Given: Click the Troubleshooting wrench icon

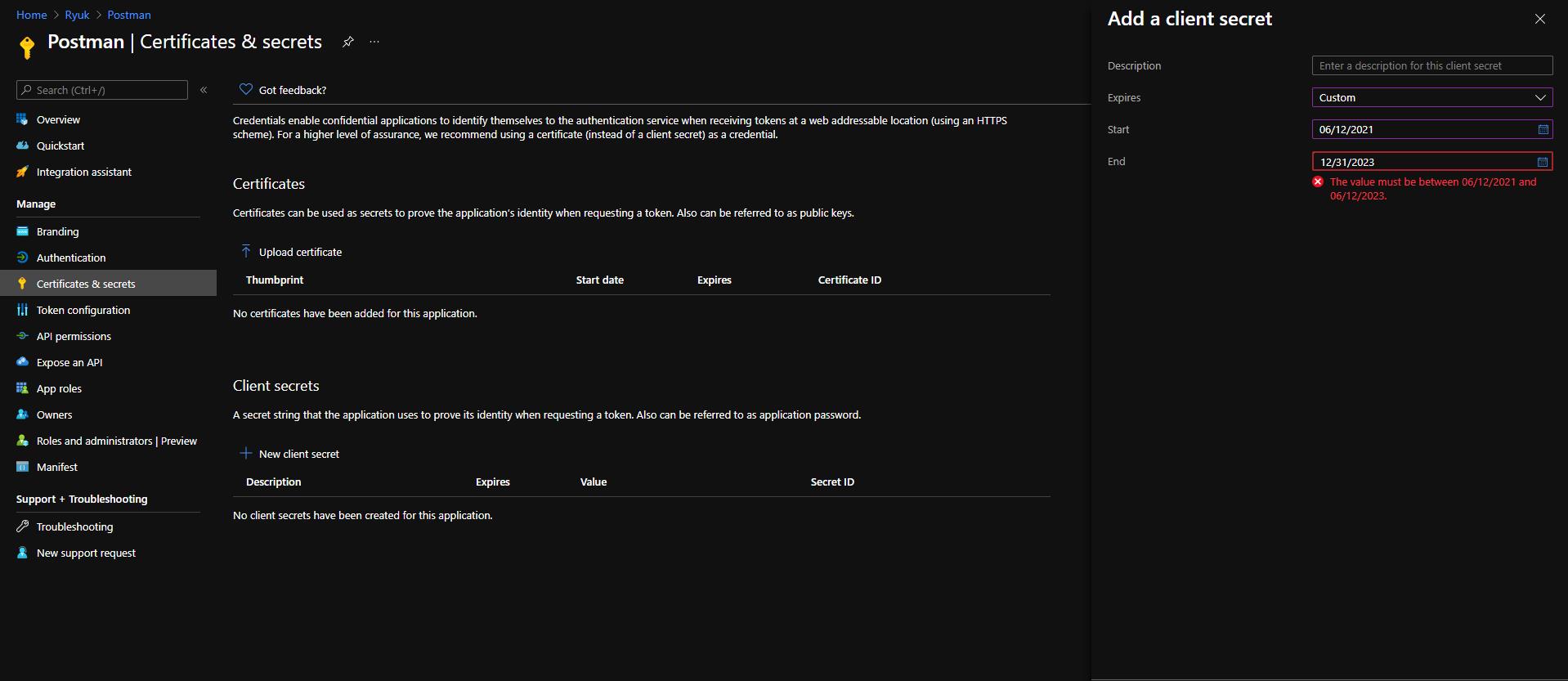Looking at the screenshot, I should [22, 526].
